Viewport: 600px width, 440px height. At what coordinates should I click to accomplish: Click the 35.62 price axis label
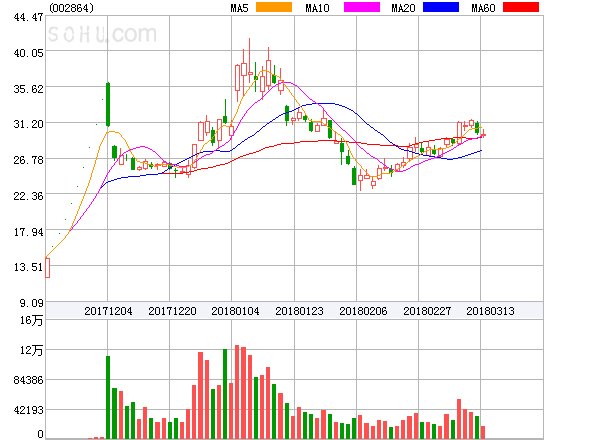coord(28,89)
